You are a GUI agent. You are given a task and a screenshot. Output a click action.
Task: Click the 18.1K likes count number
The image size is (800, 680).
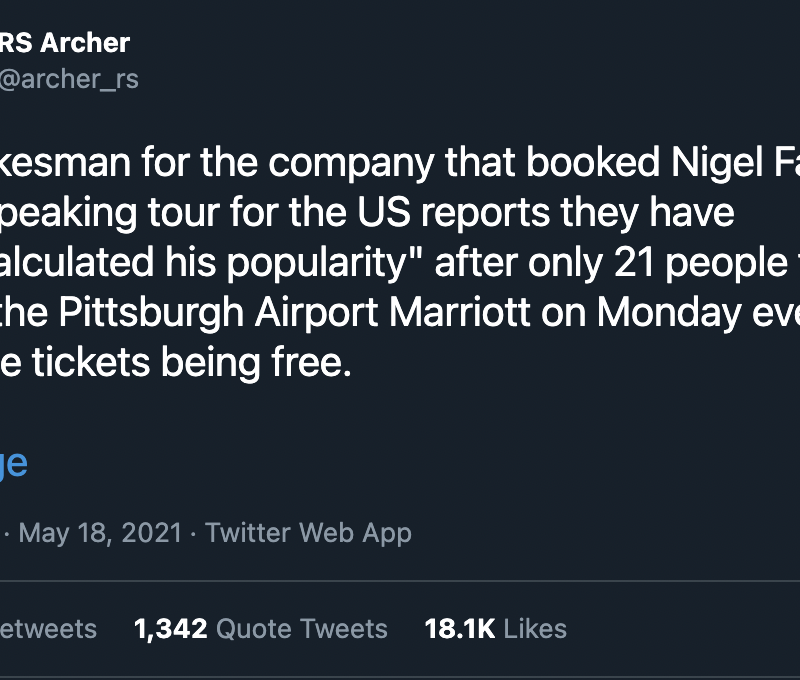[460, 628]
